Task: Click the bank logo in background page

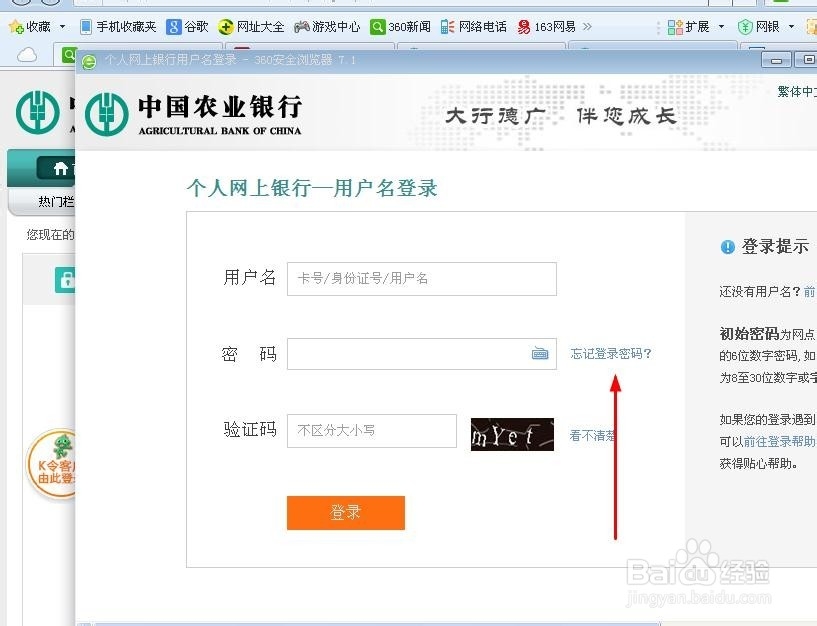Action: 38,112
